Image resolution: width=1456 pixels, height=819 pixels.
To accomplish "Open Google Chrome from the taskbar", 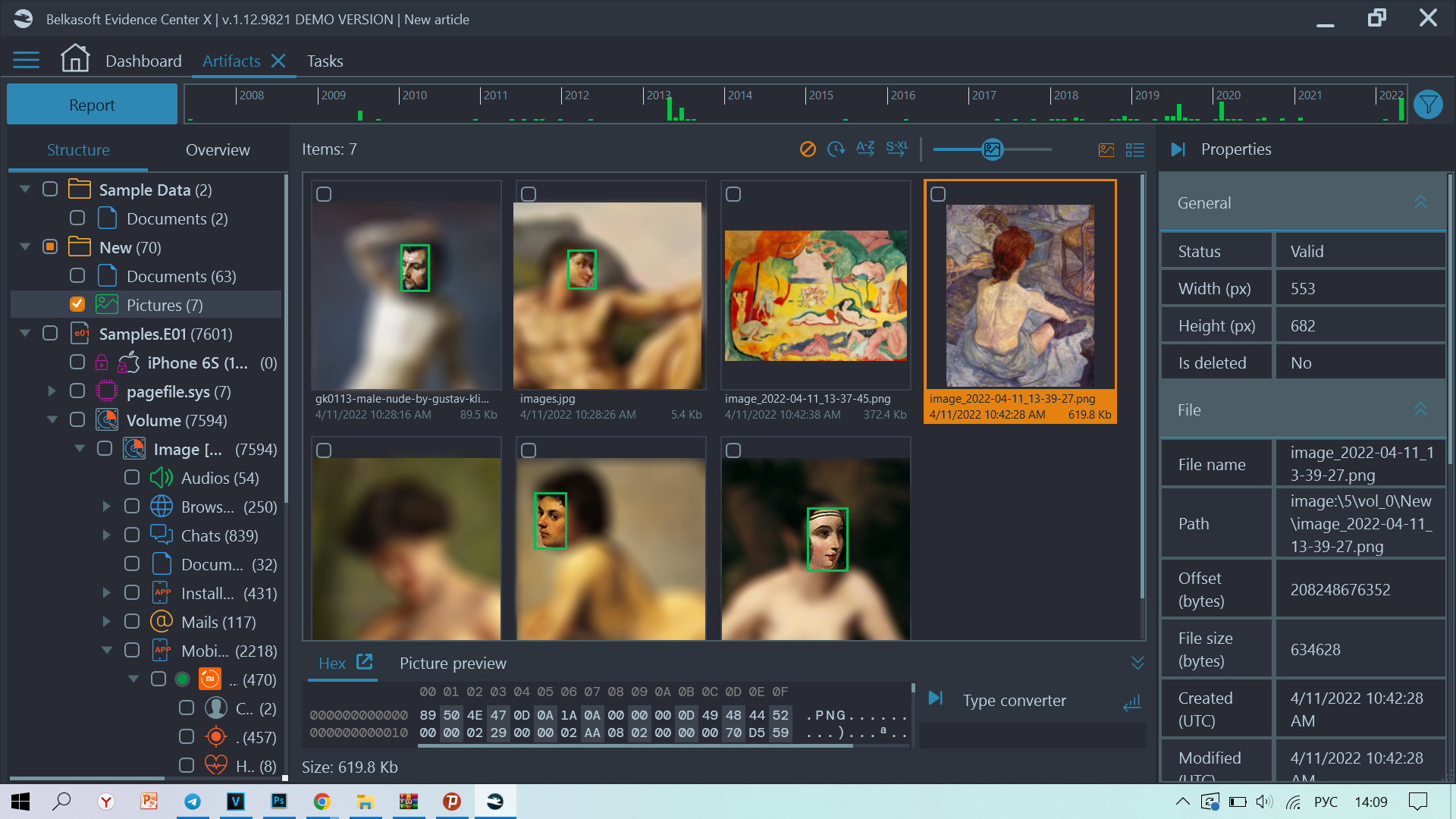I will 322,802.
